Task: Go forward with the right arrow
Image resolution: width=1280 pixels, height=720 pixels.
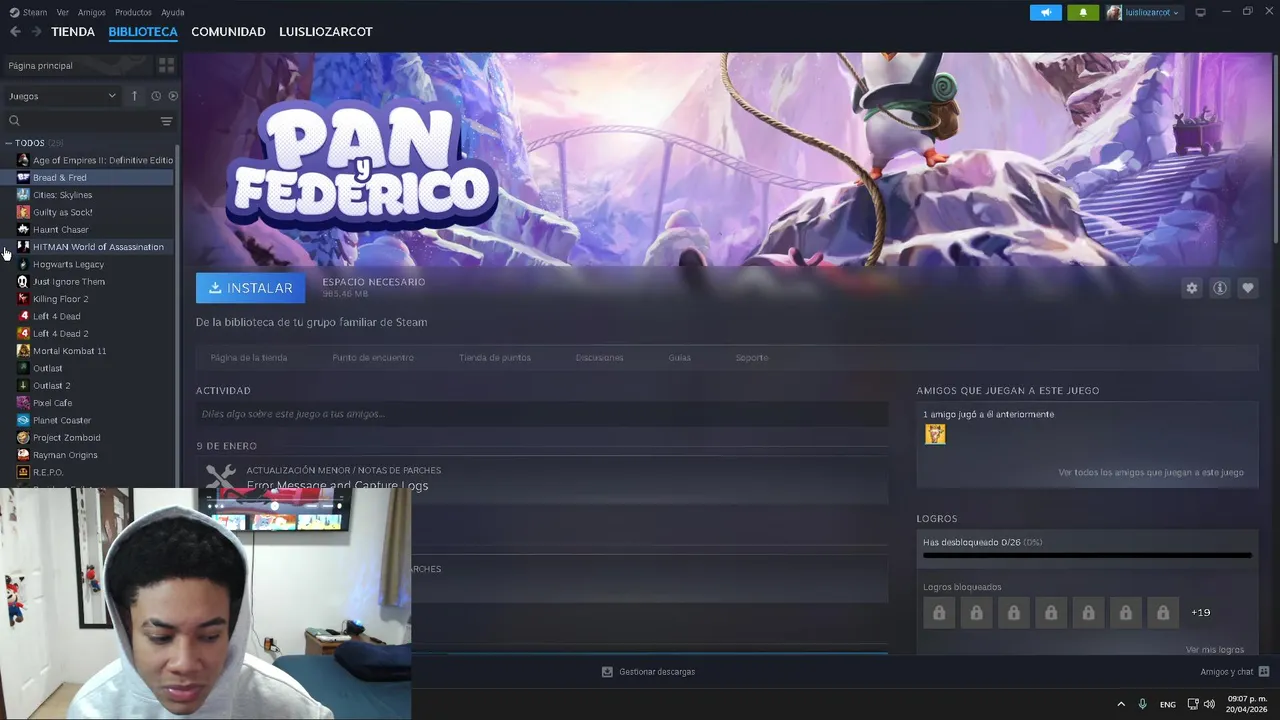Action: 36,32
